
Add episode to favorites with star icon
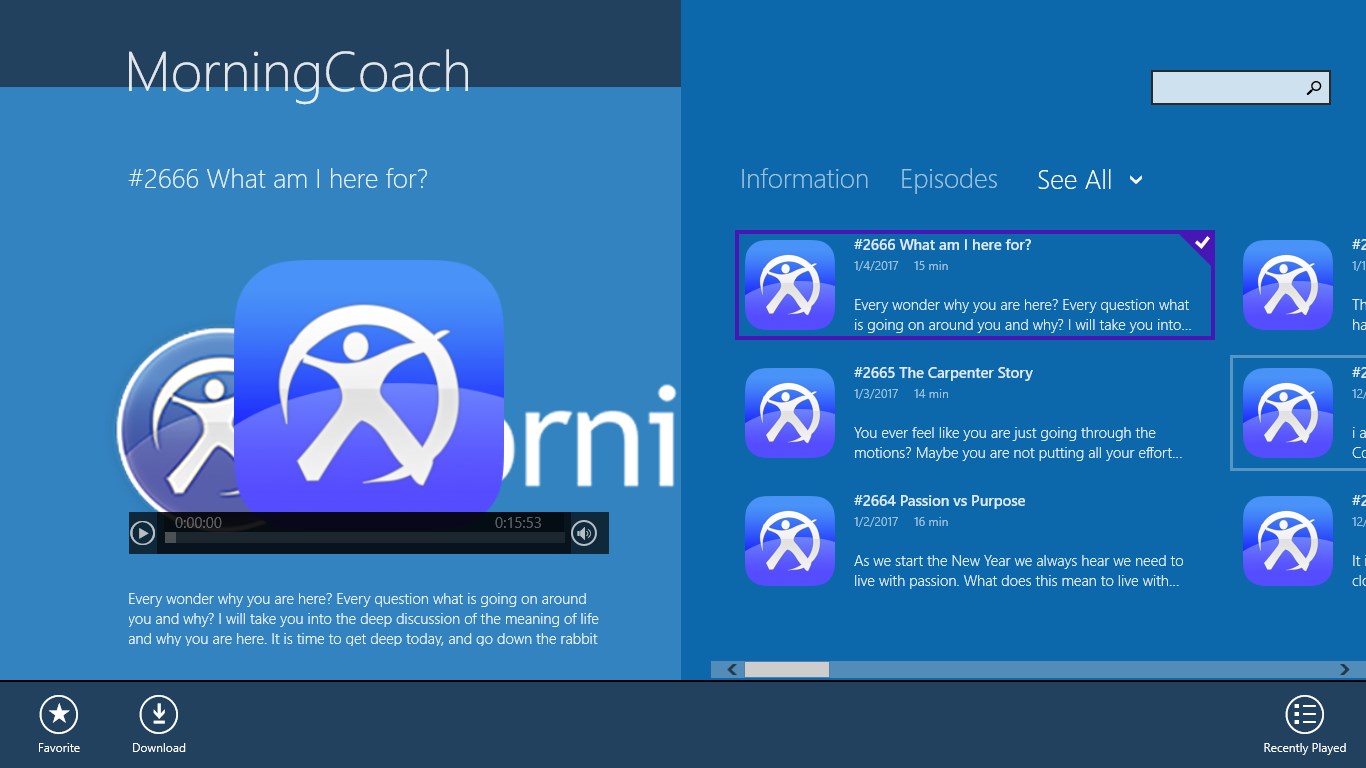click(x=59, y=715)
